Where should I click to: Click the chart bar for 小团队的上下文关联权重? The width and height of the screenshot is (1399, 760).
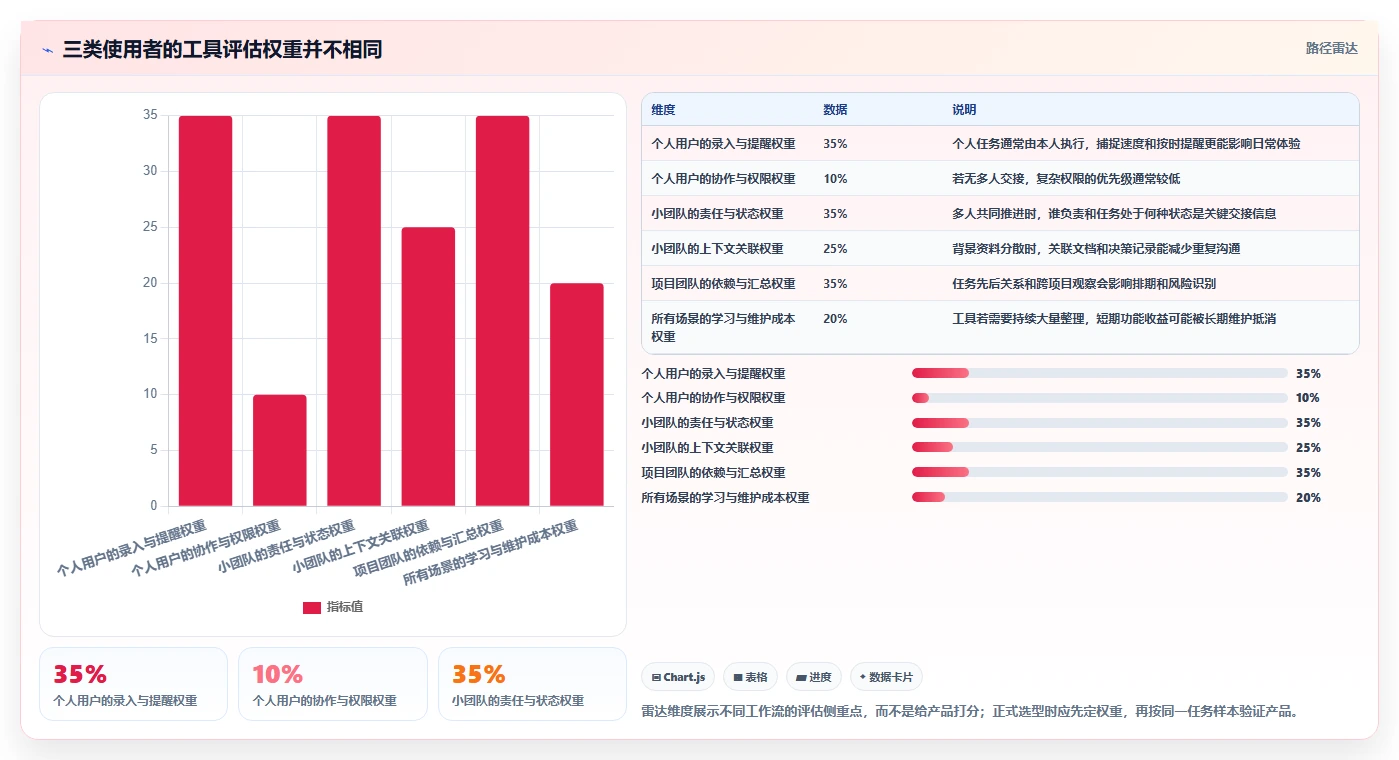point(428,367)
